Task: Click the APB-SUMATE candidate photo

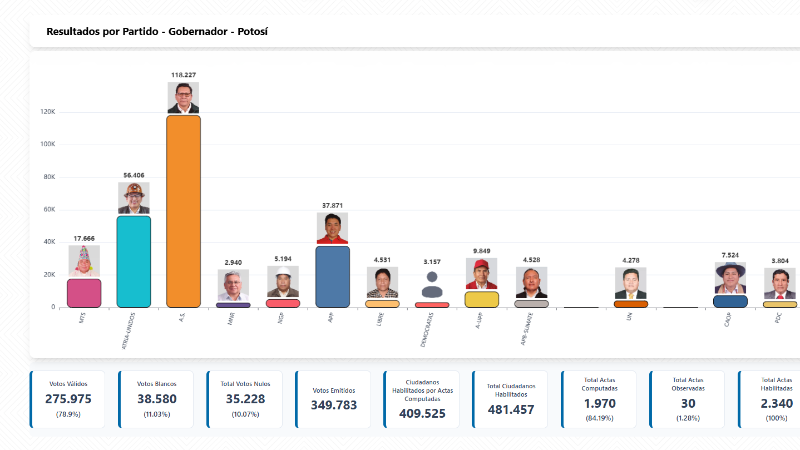Action: pyautogui.click(x=530, y=283)
